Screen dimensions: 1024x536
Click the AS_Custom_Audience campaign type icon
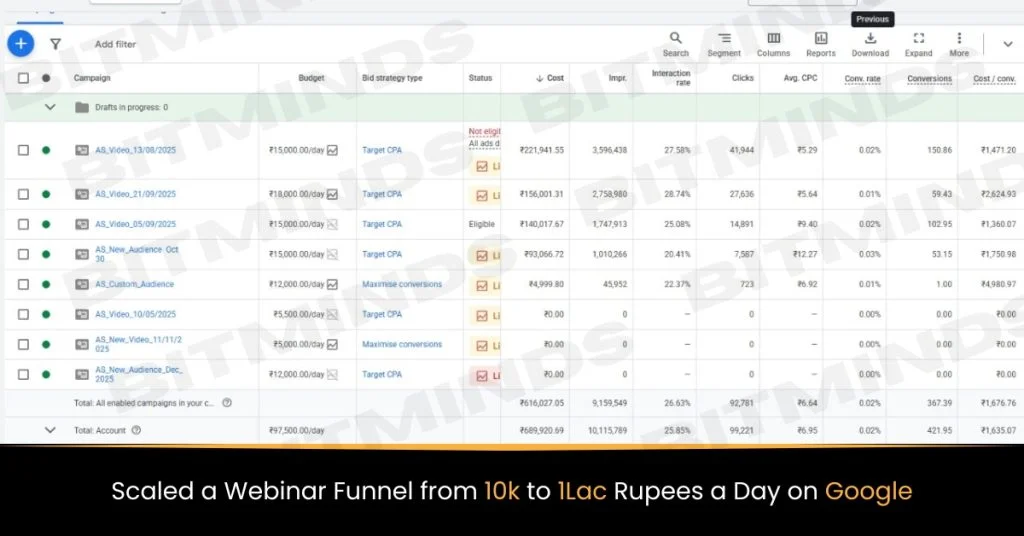coord(82,284)
